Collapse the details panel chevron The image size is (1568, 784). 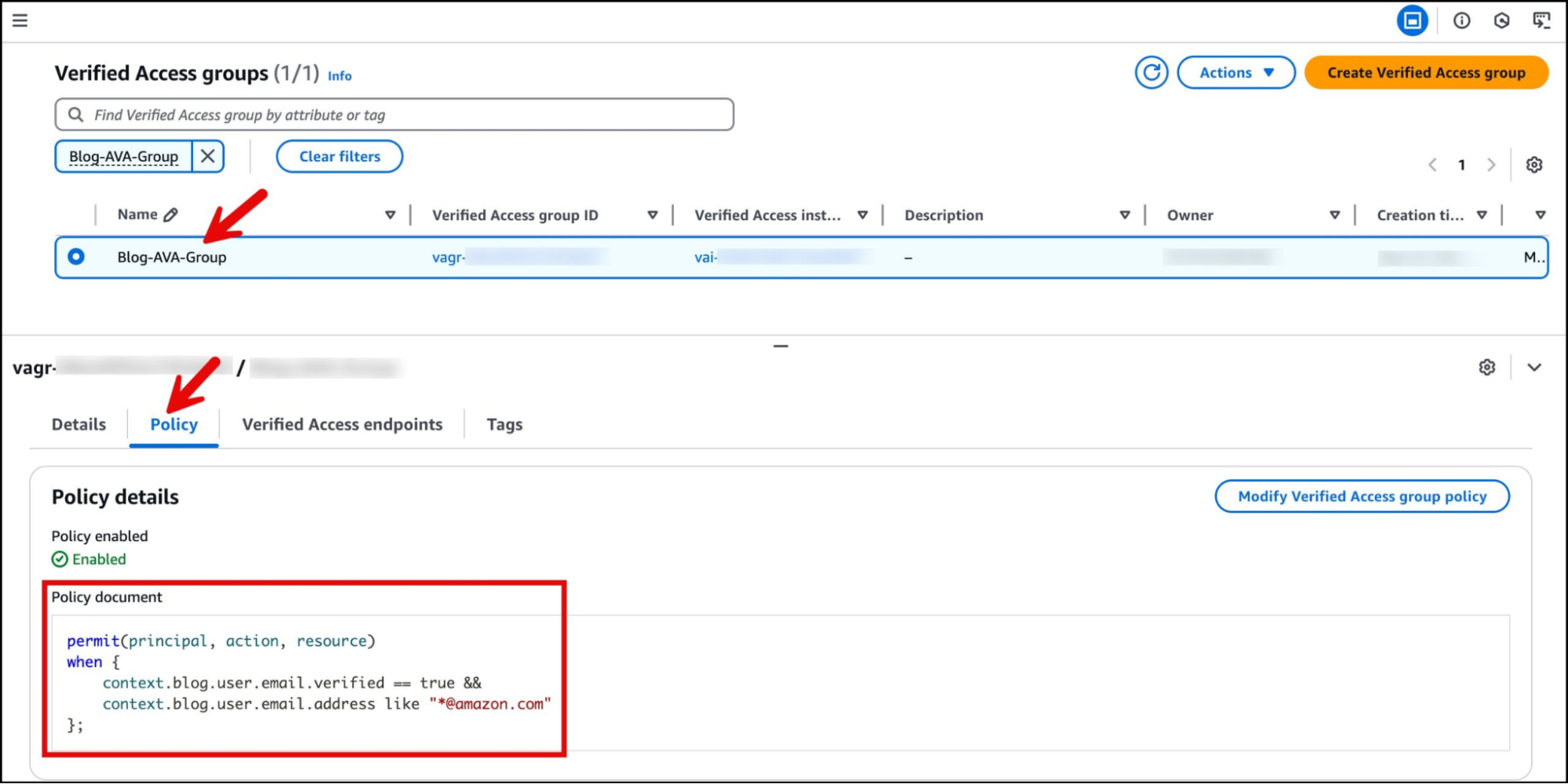click(x=1534, y=368)
